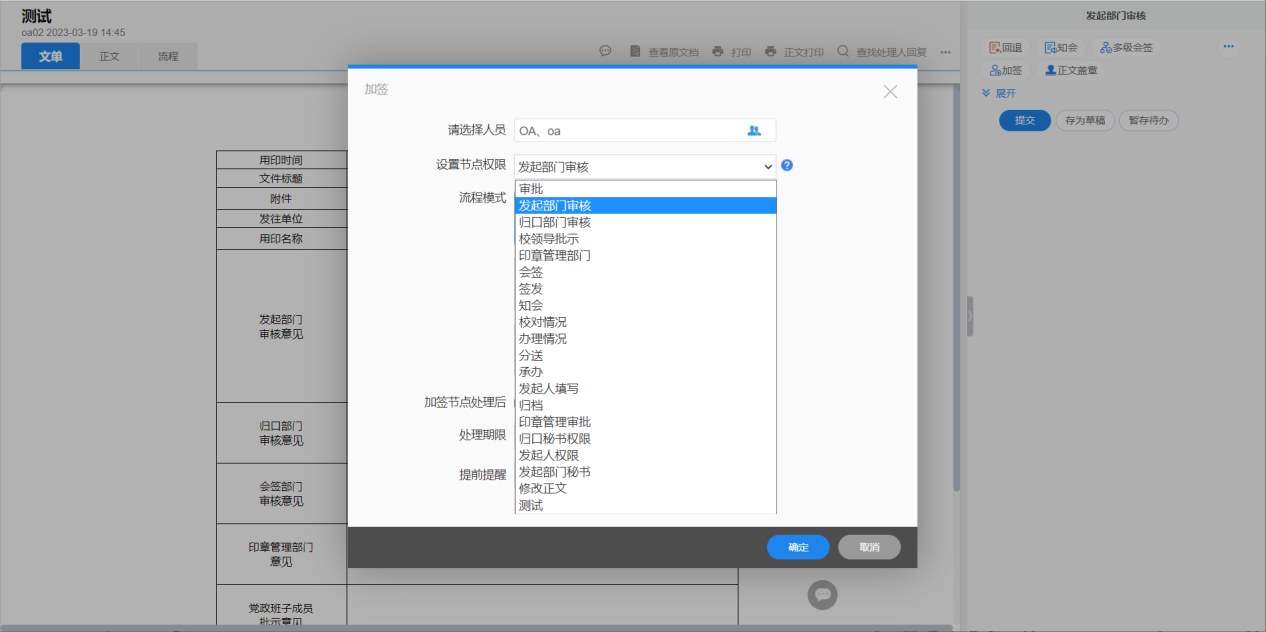Close the 加签 dialog with the X

(890, 91)
